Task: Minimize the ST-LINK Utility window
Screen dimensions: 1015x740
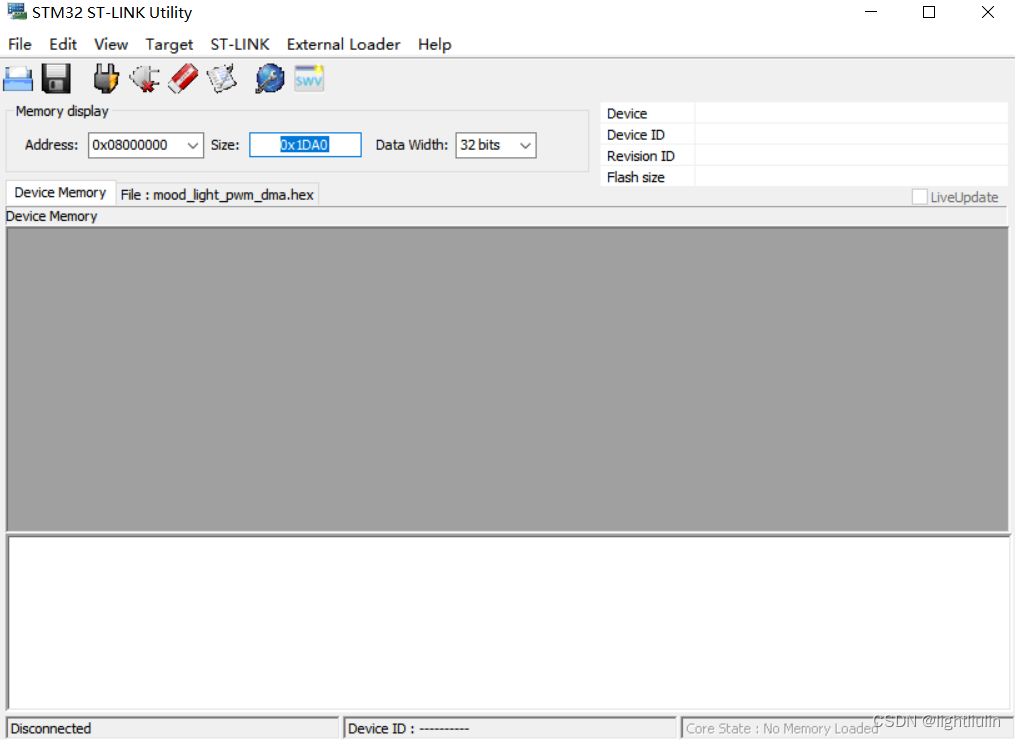Action: tap(871, 12)
